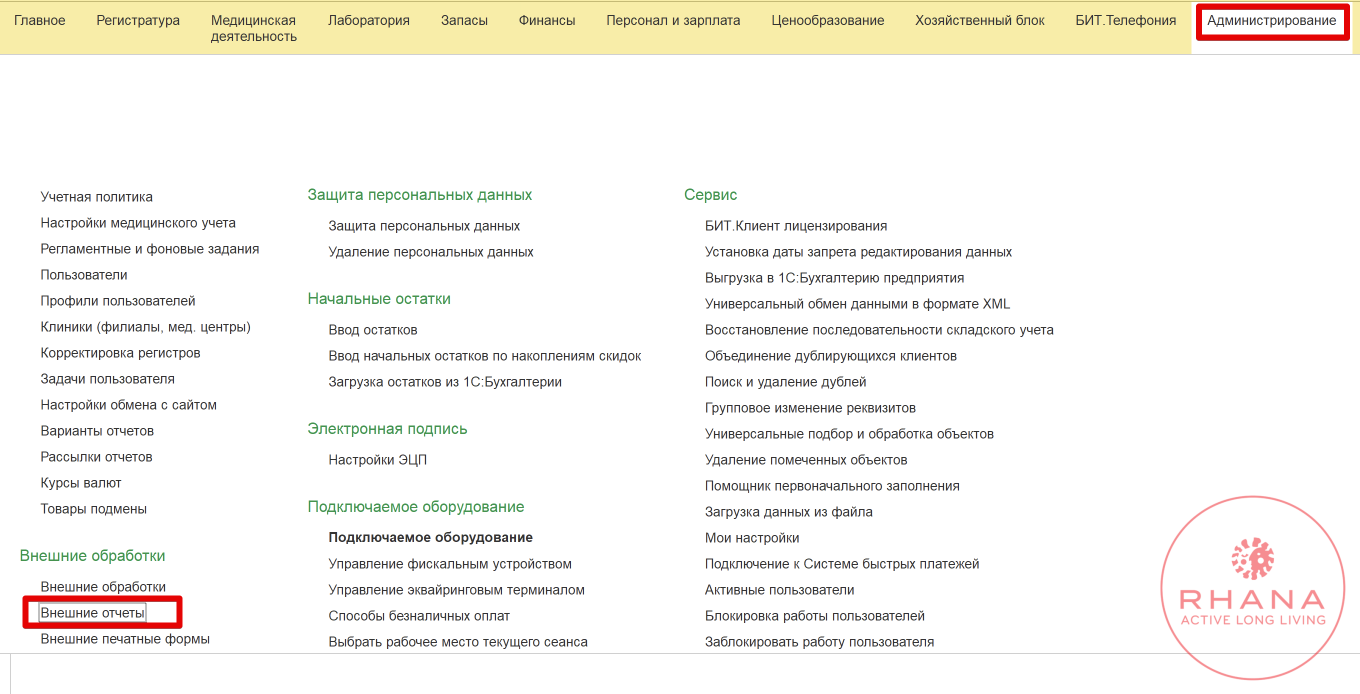Open Защита персональных данных item

coord(424,226)
